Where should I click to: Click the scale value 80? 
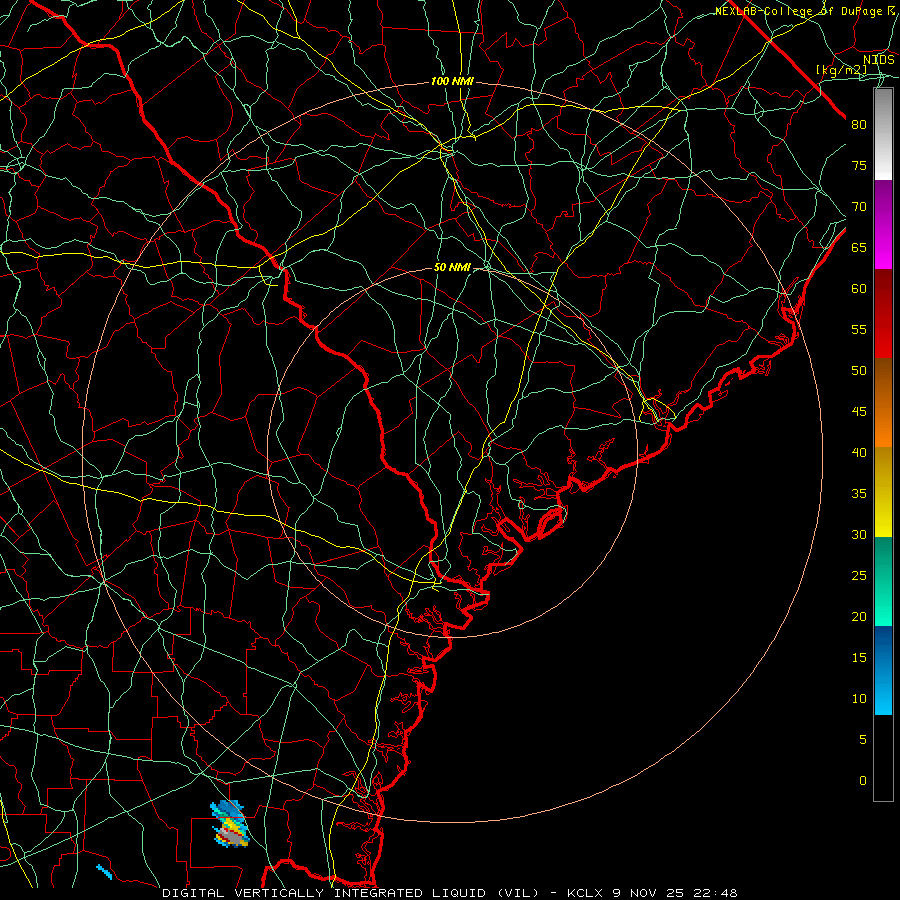tap(859, 125)
